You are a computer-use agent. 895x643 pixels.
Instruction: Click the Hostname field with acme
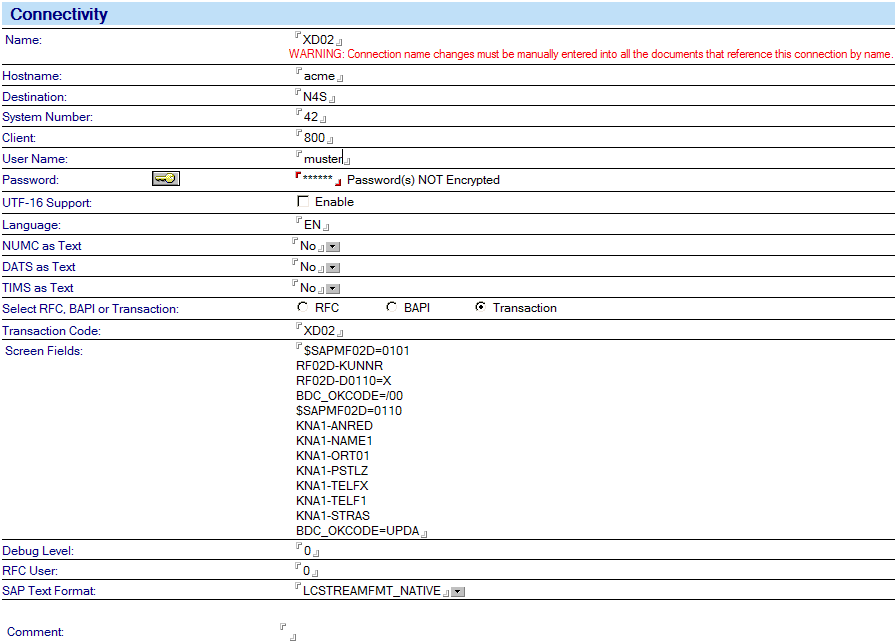point(320,76)
